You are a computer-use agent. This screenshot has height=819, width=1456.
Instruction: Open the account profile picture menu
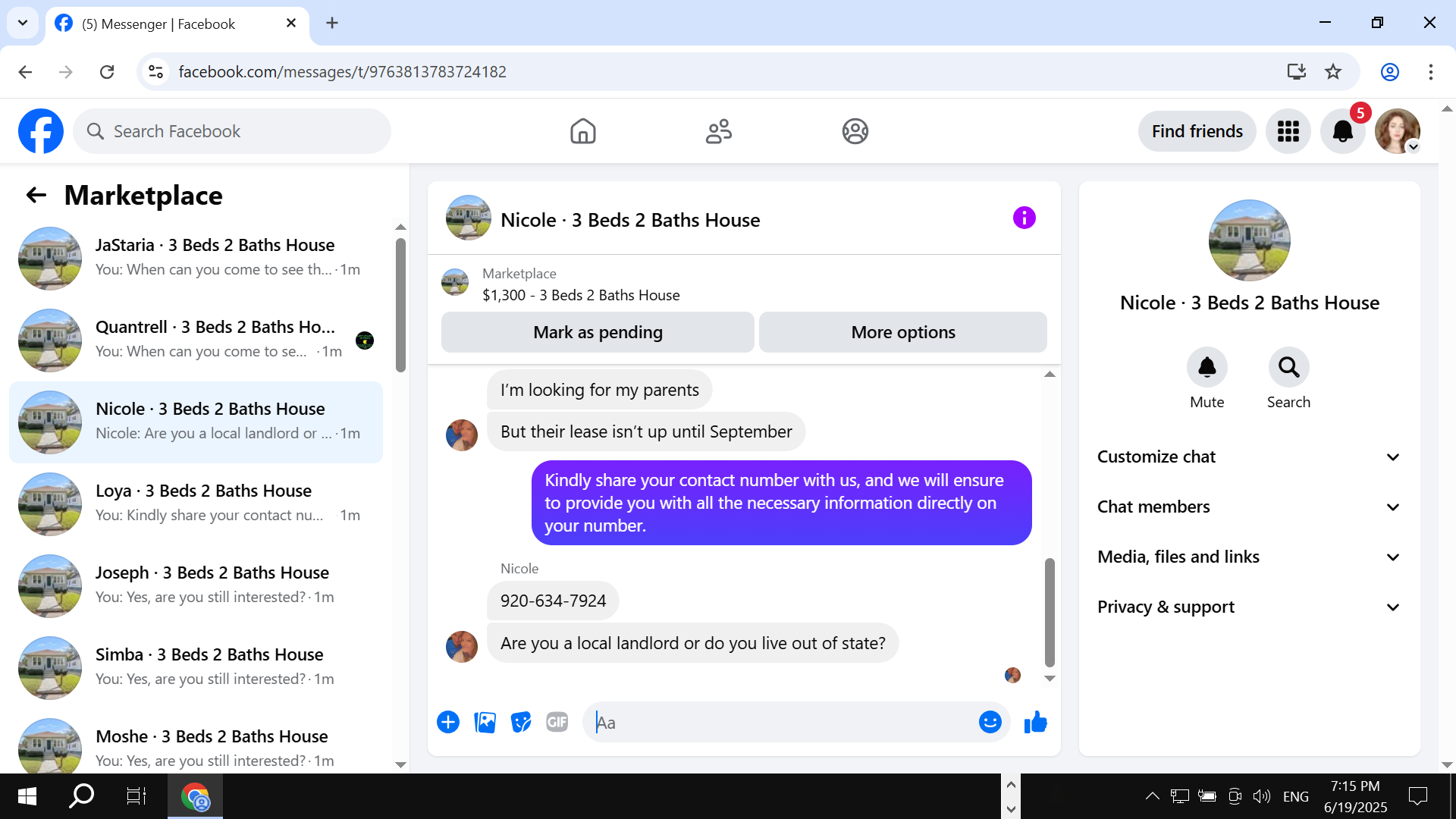[x=1398, y=131]
